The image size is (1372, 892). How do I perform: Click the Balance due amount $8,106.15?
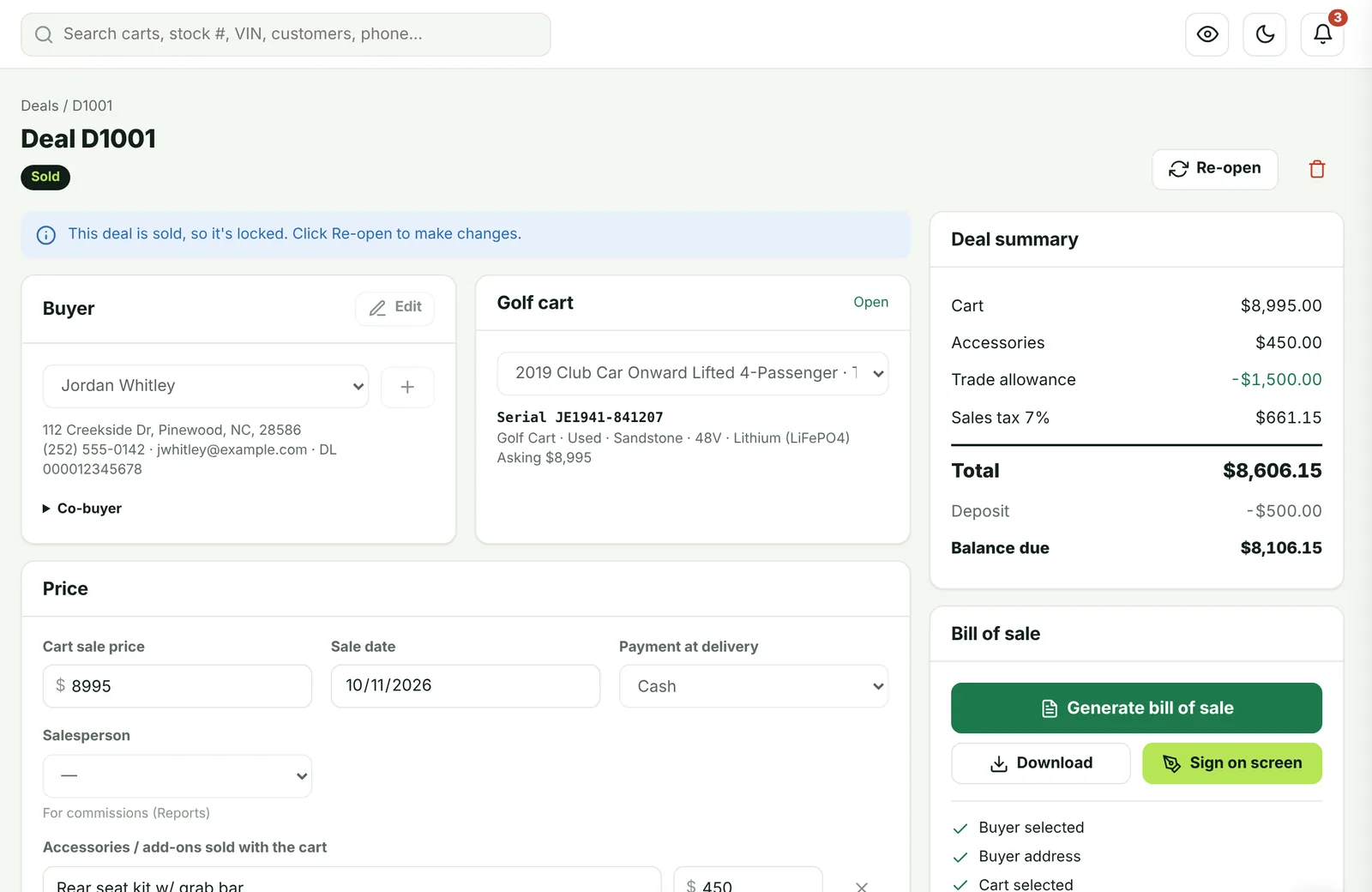[x=1281, y=548]
